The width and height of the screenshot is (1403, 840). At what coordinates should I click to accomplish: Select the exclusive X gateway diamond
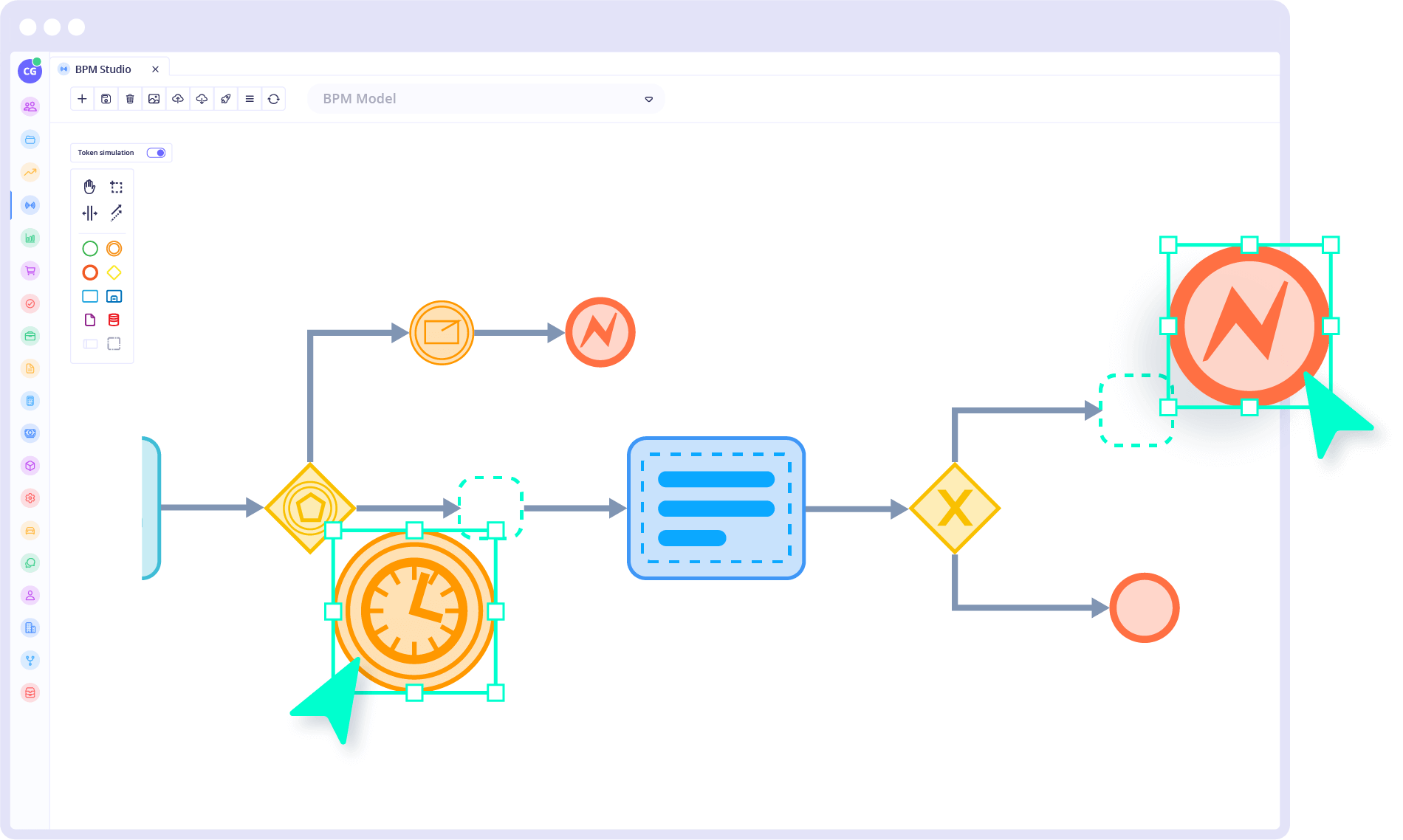click(955, 509)
